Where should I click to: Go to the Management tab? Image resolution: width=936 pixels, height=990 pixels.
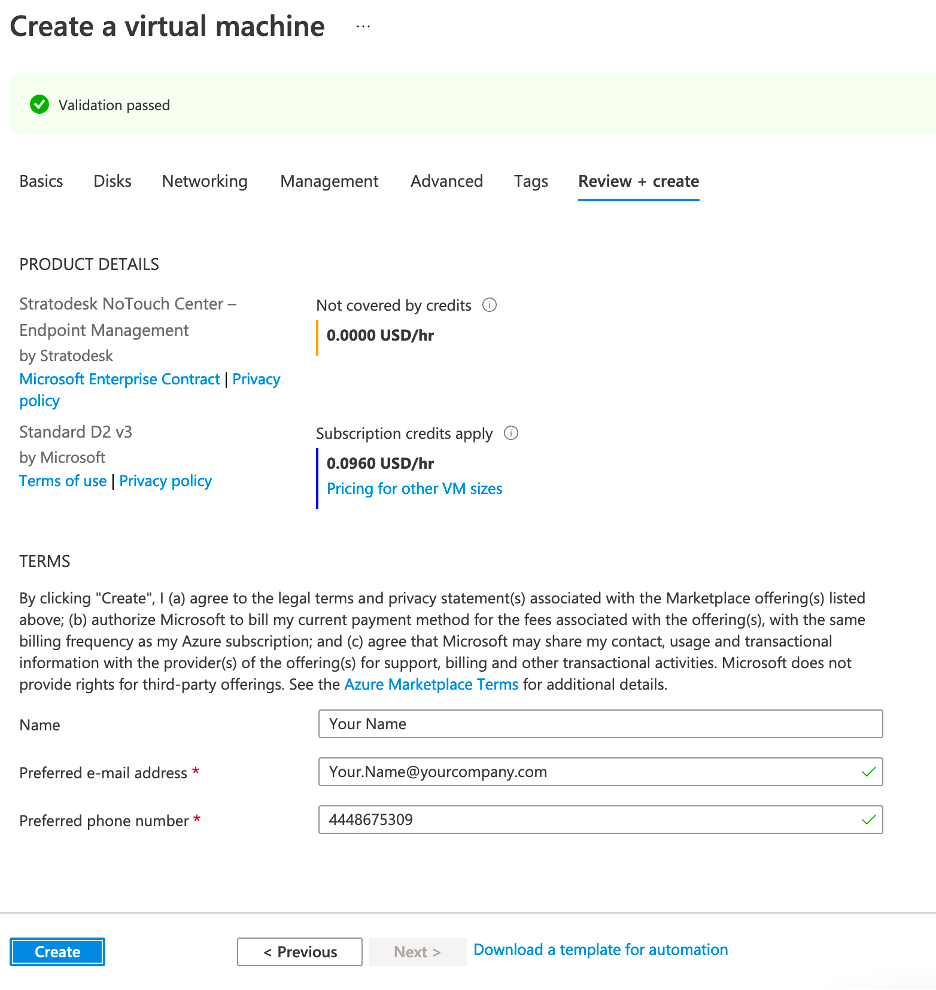(329, 181)
